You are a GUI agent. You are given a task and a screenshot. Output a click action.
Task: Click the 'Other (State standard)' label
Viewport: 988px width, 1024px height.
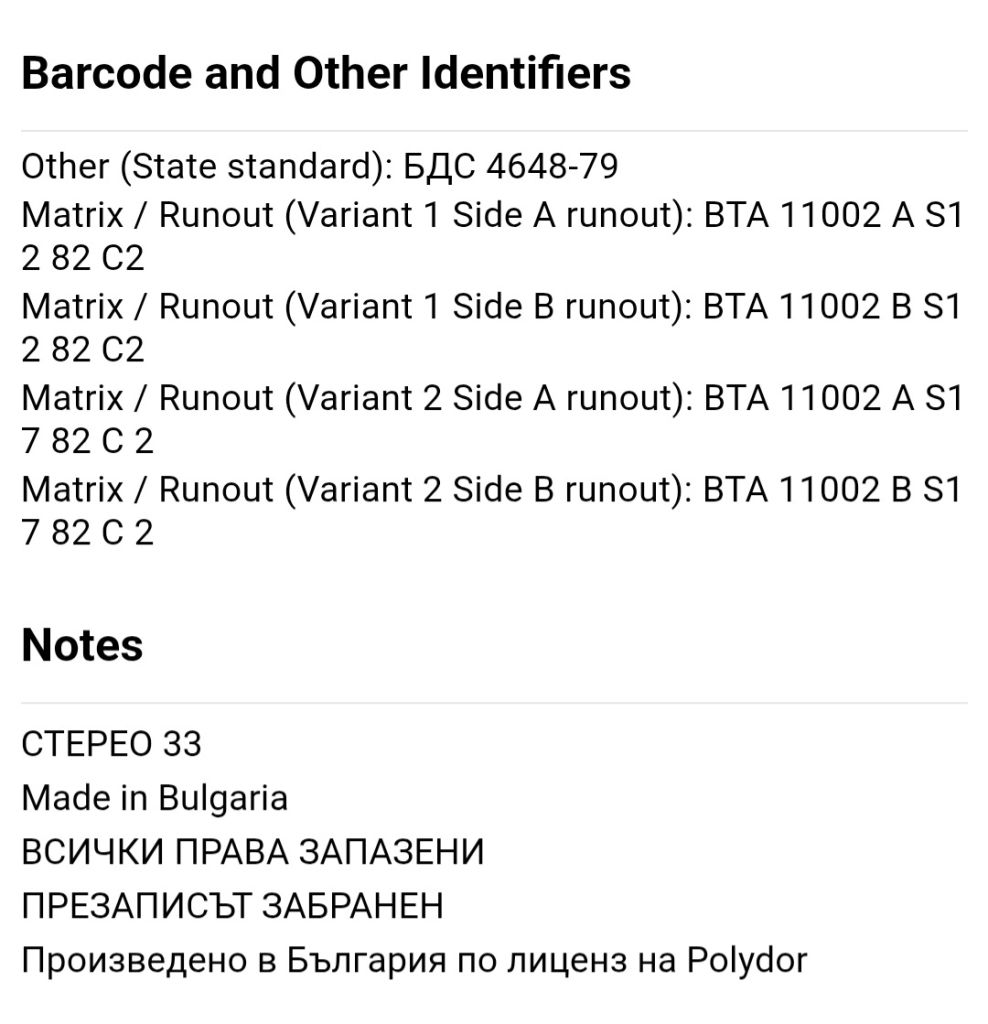click(x=207, y=166)
